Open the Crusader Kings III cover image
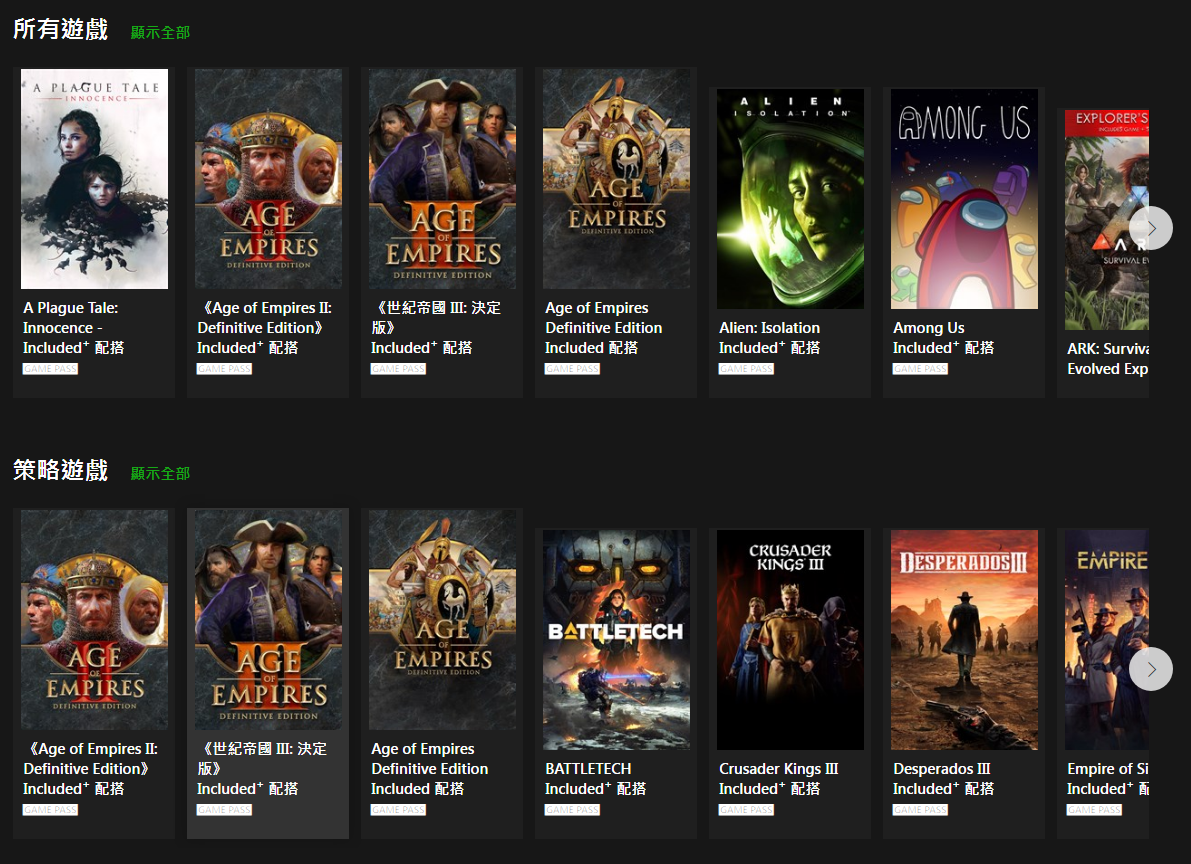Screen dimensions: 1191x864 pyautogui.click(x=790, y=640)
